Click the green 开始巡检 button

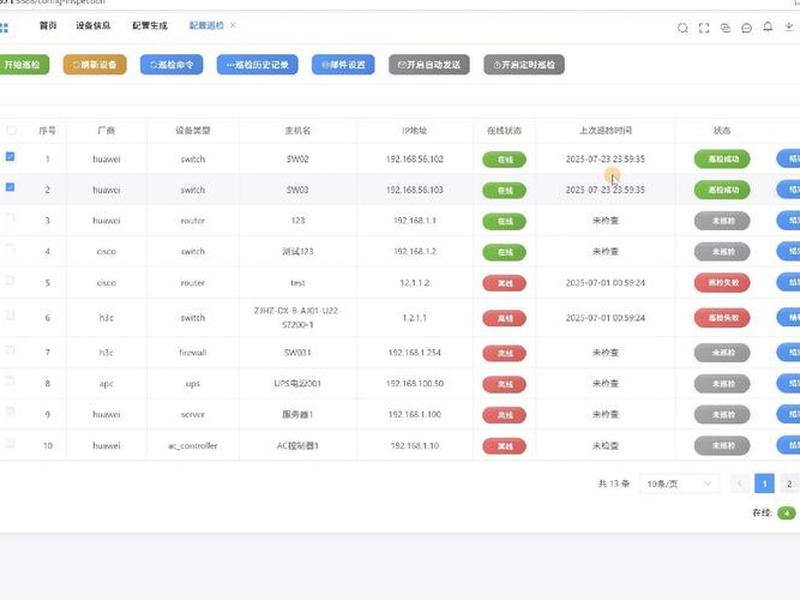(x=23, y=65)
